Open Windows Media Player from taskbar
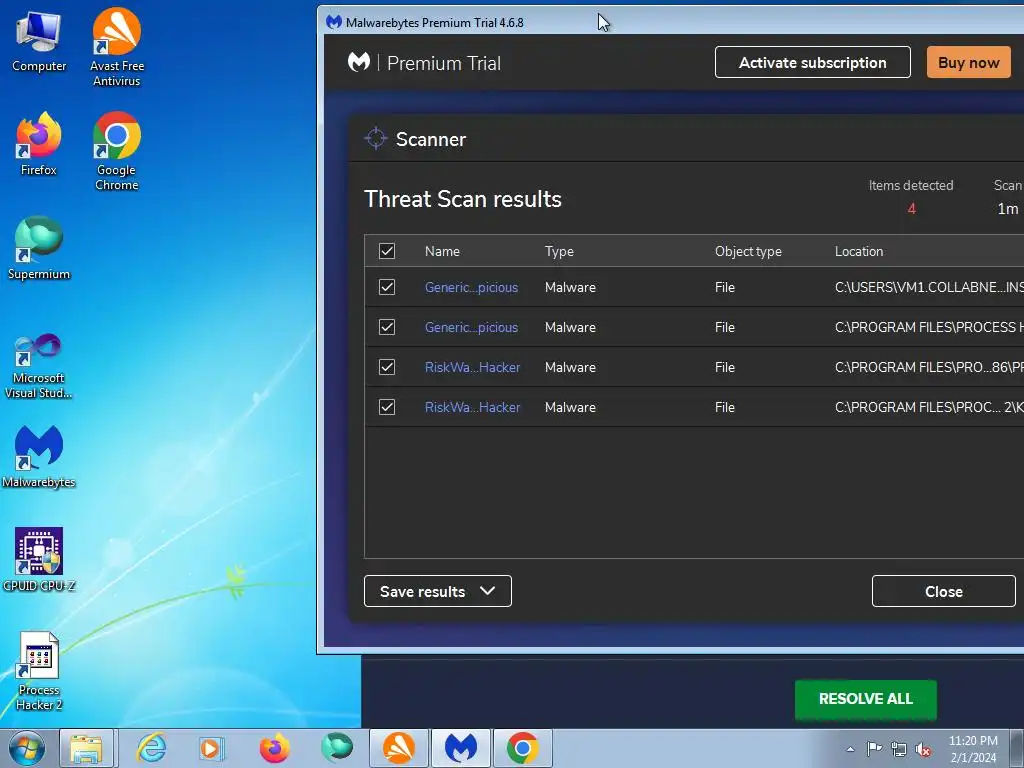 click(211, 748)
